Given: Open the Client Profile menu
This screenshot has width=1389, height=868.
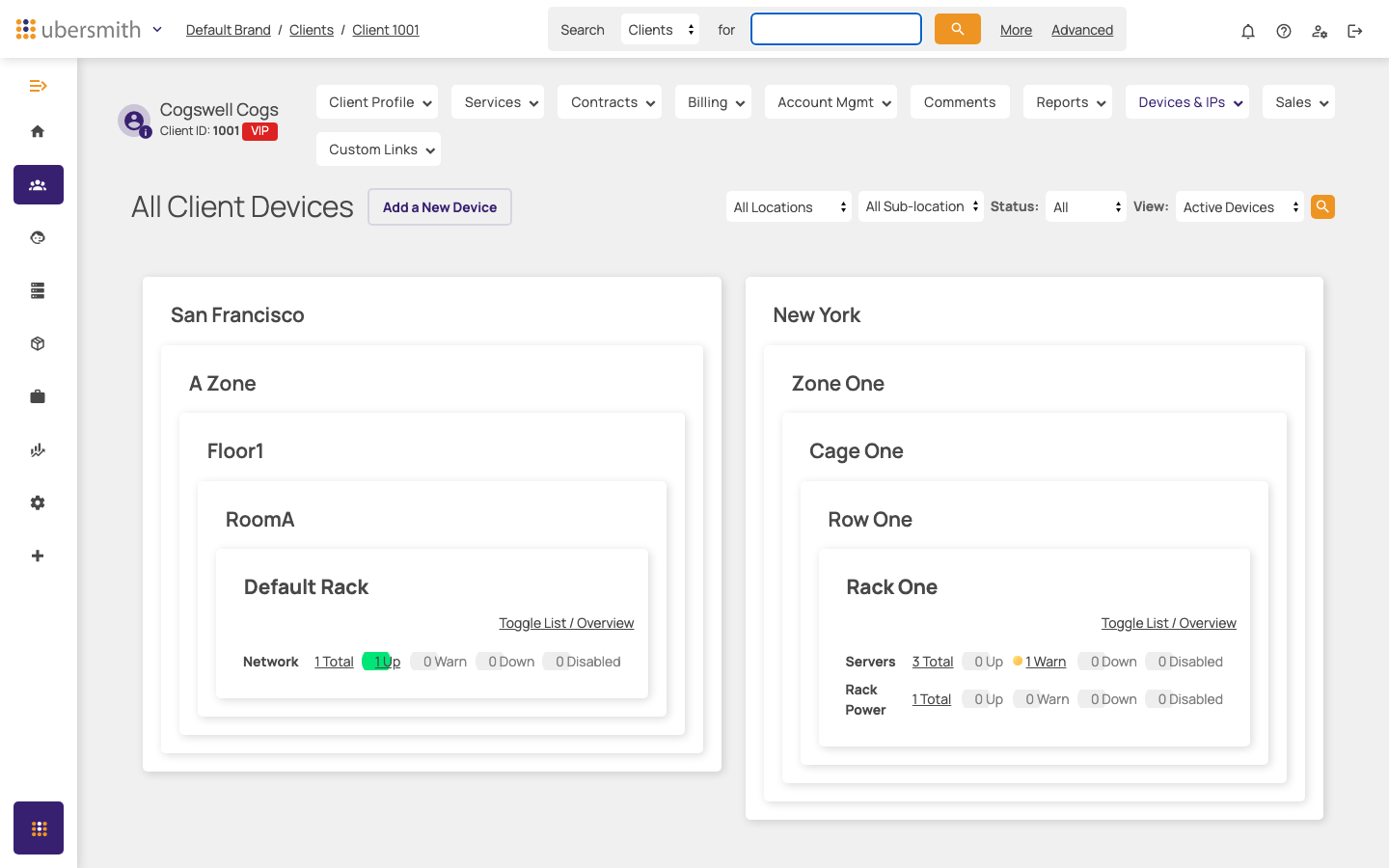Looking at the screenshot, I should tap(377, 102).
